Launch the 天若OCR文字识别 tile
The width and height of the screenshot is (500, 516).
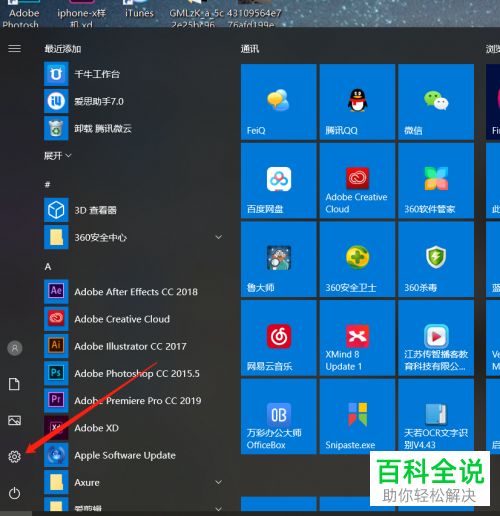click(x=436, y=417)
